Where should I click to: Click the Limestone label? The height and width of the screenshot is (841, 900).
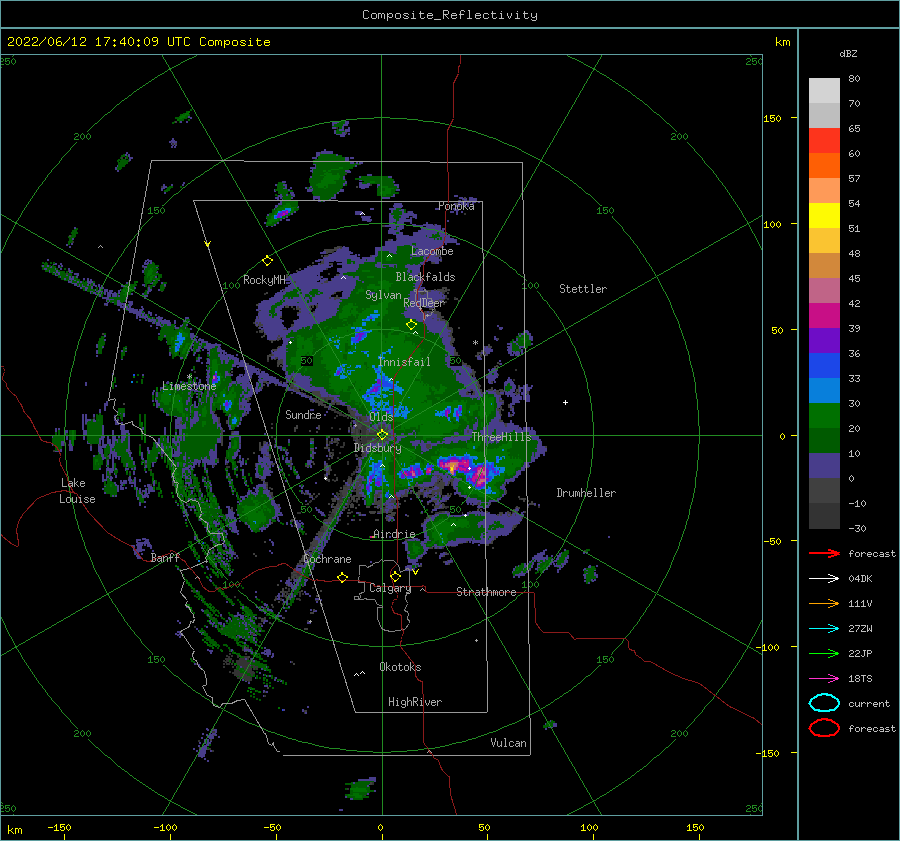pos(189,386)
